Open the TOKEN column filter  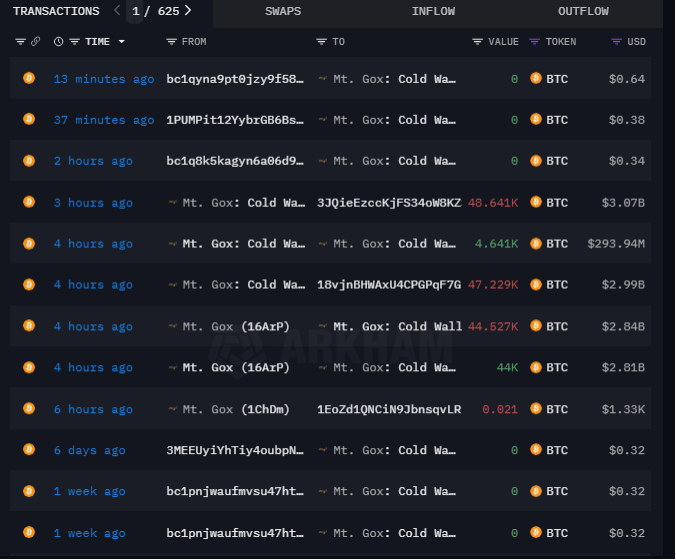[535, 42]
